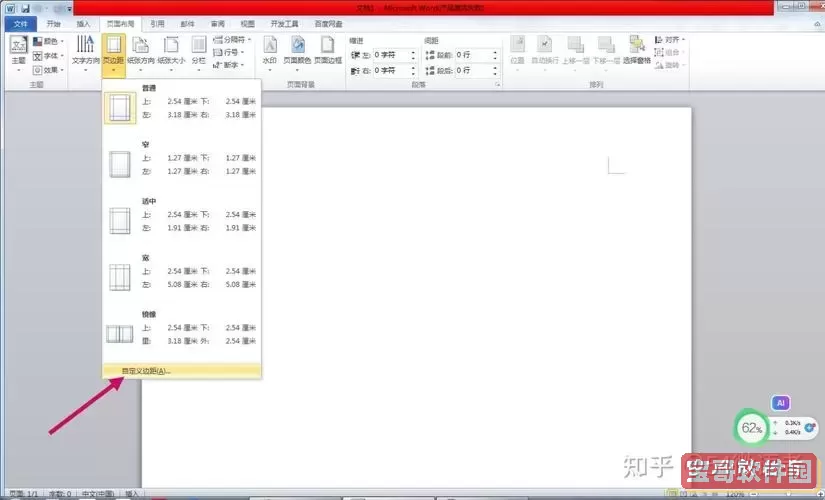
Task: Click the 字数: 0 status bar entry
Action: click(60, 494)
